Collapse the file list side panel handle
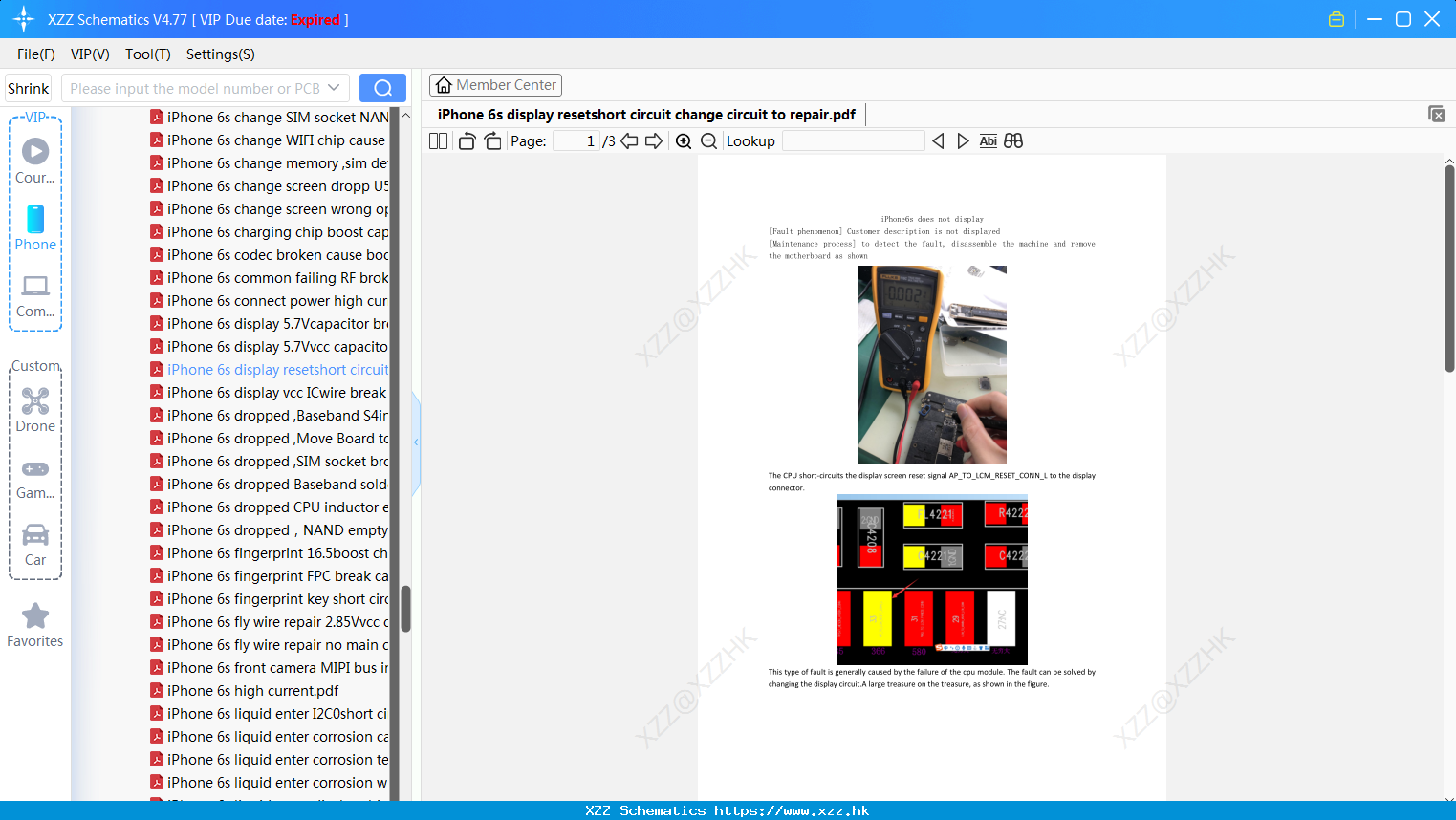This screenshot has height=820, width=1456. (416, 442)
